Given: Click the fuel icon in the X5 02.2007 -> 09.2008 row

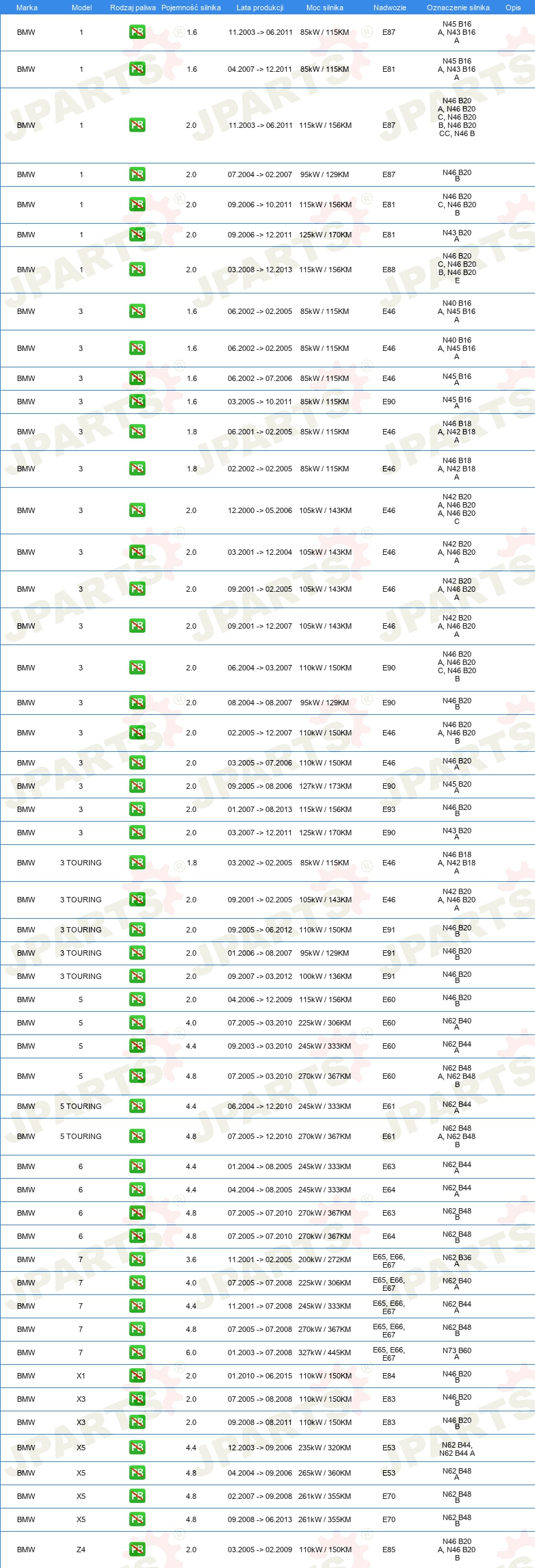Looking at the screenshot, I should 137,1495.
